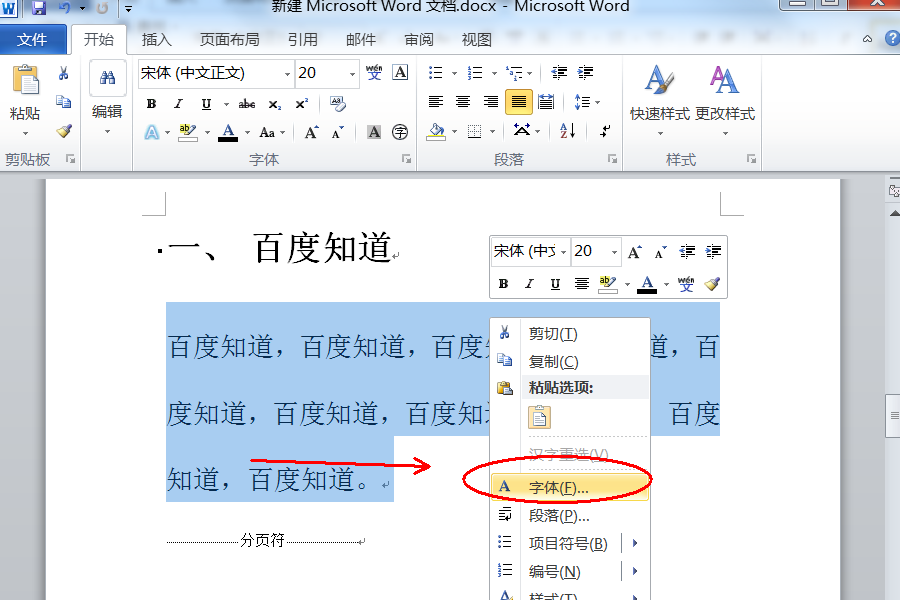Image resolution: width=900 pixels, height=600 pixels.
Task: Switch to the Insert tab
Action: [x=157, y=40]
